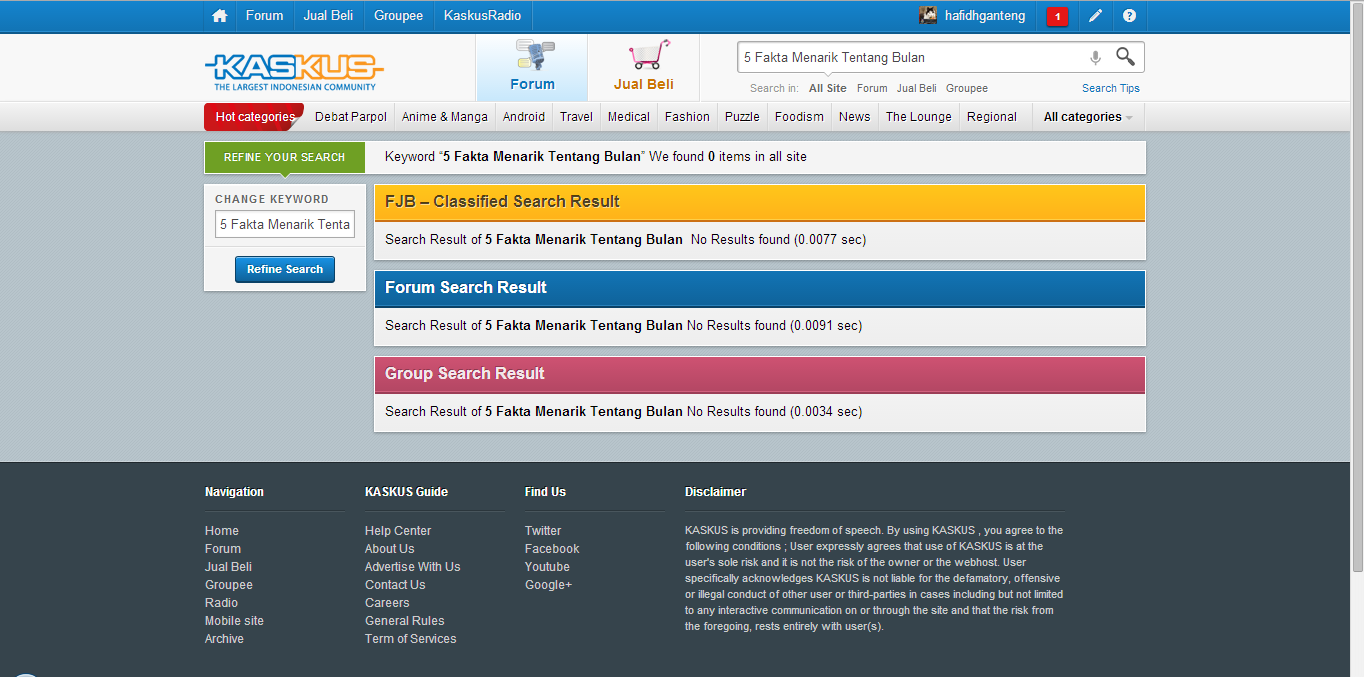Open the Hot categories menu
This screenshot has width=1364, height=677.
point(255,117)
